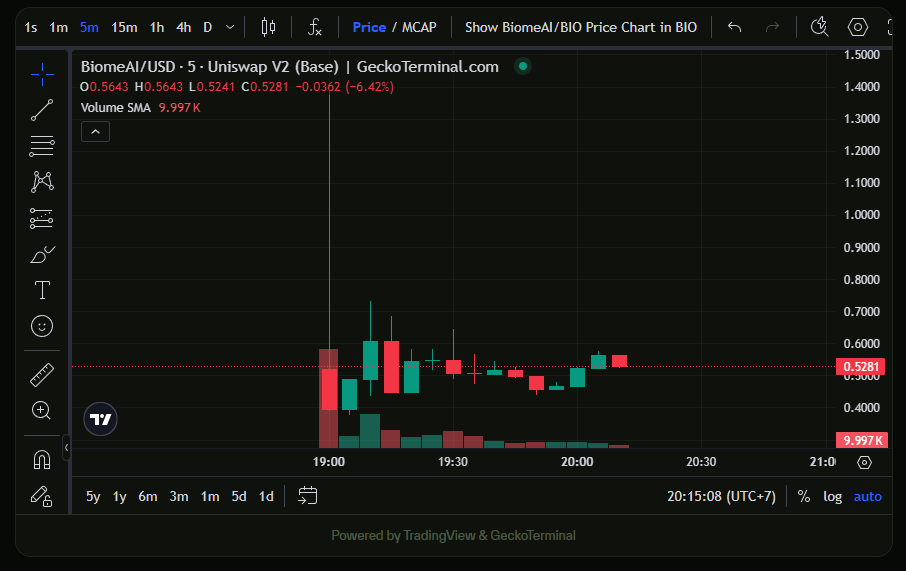Open the quick search lightning icon
Image resolution: width=906 pixels, height=571 pixels.
tap(819, 27)
